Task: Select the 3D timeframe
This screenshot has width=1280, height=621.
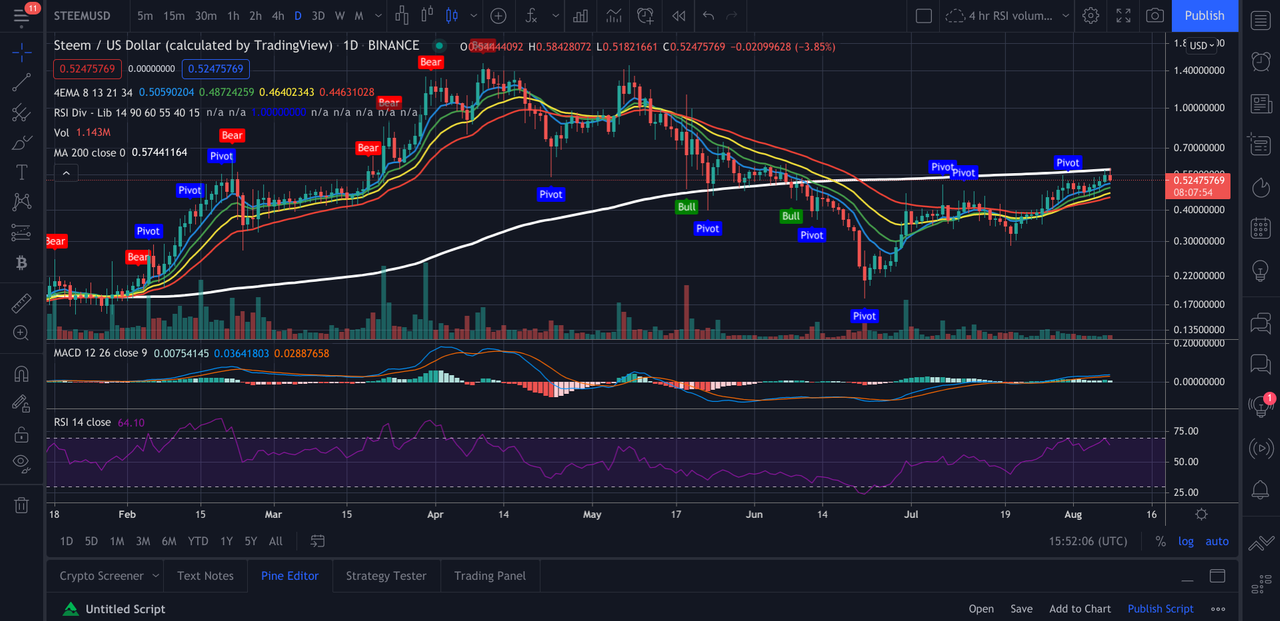Action: pyautogui.click(x=318, y=15)
